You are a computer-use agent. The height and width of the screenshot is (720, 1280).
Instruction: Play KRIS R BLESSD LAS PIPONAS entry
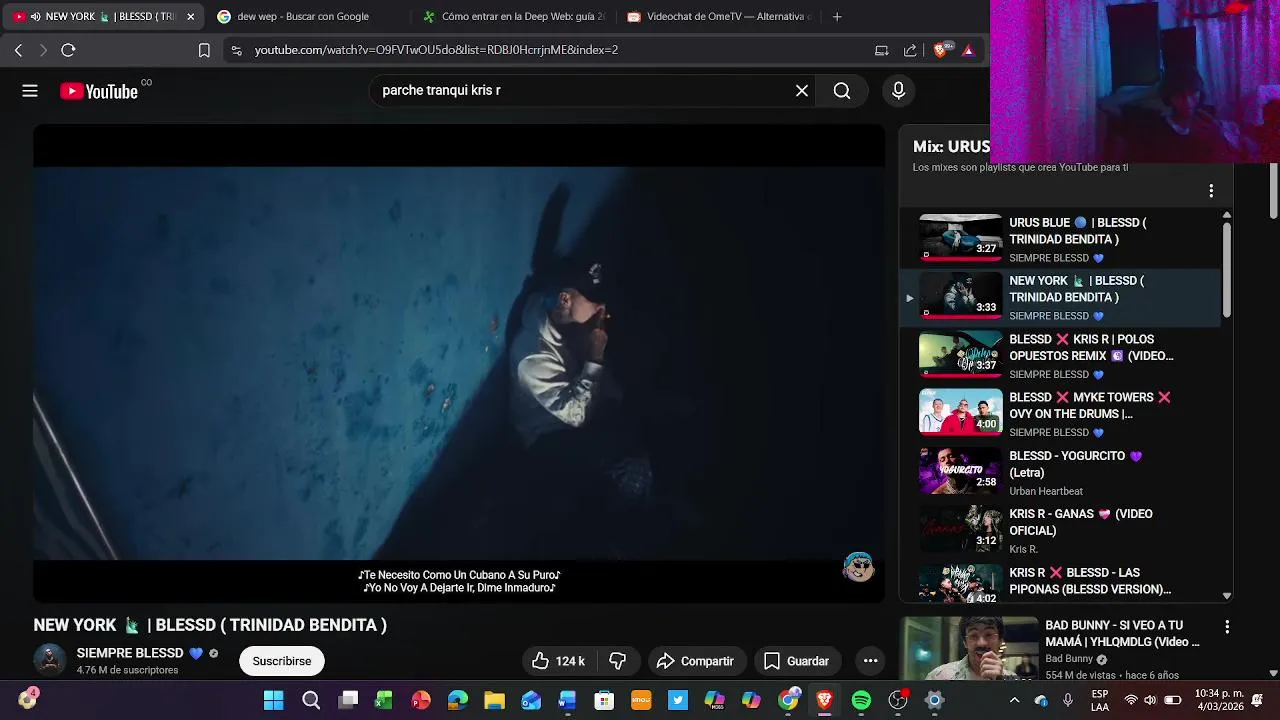tap(1060, 584)
